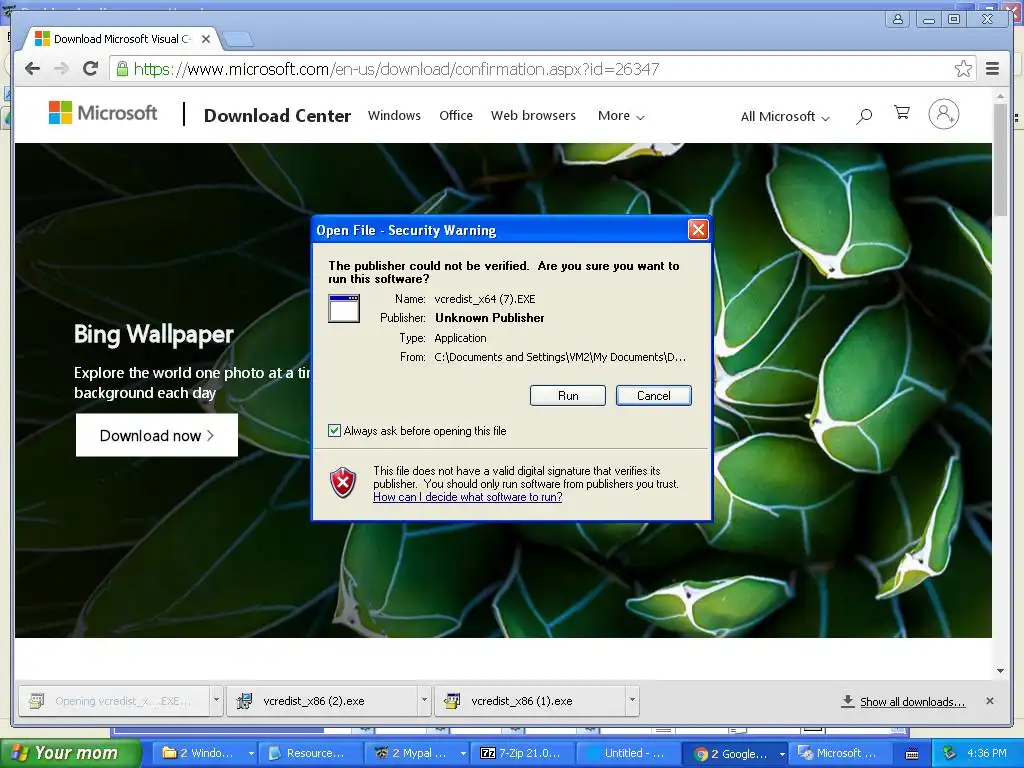Close the Open File Security Warning dialog
This screenshot has height=768, width=1024.
coord(698,230)
